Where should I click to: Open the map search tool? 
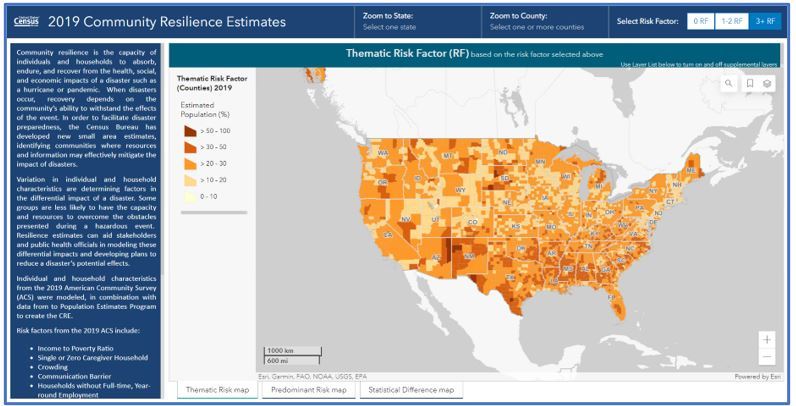click(x=729, y=85)
